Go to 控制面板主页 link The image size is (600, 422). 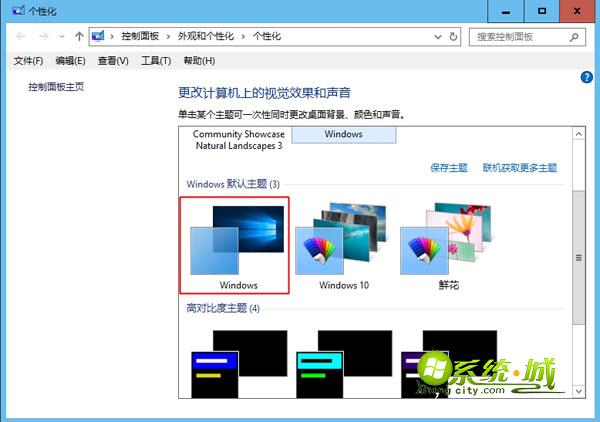click(56, 87)
